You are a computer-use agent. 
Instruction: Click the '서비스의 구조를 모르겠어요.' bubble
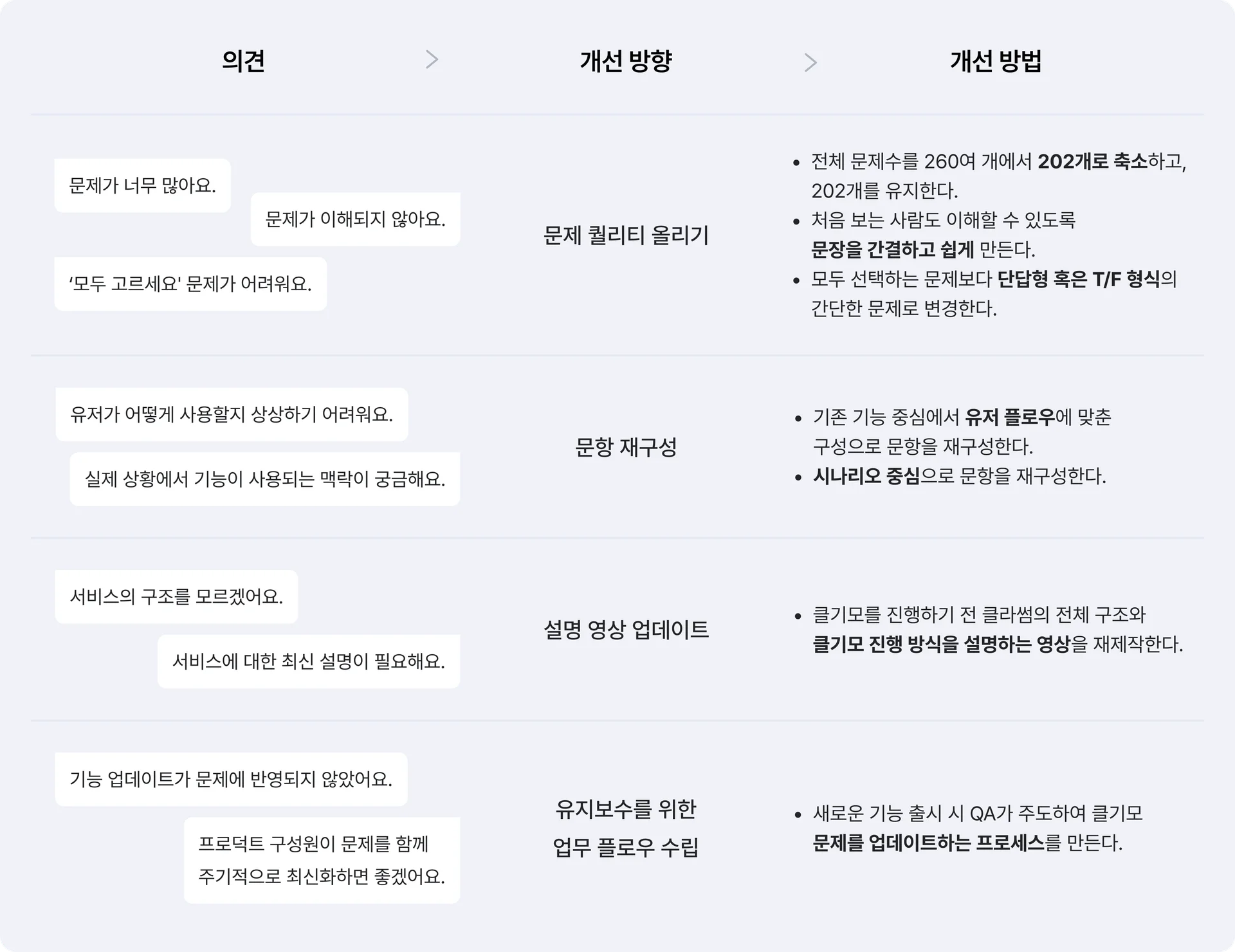coord(176,597)
